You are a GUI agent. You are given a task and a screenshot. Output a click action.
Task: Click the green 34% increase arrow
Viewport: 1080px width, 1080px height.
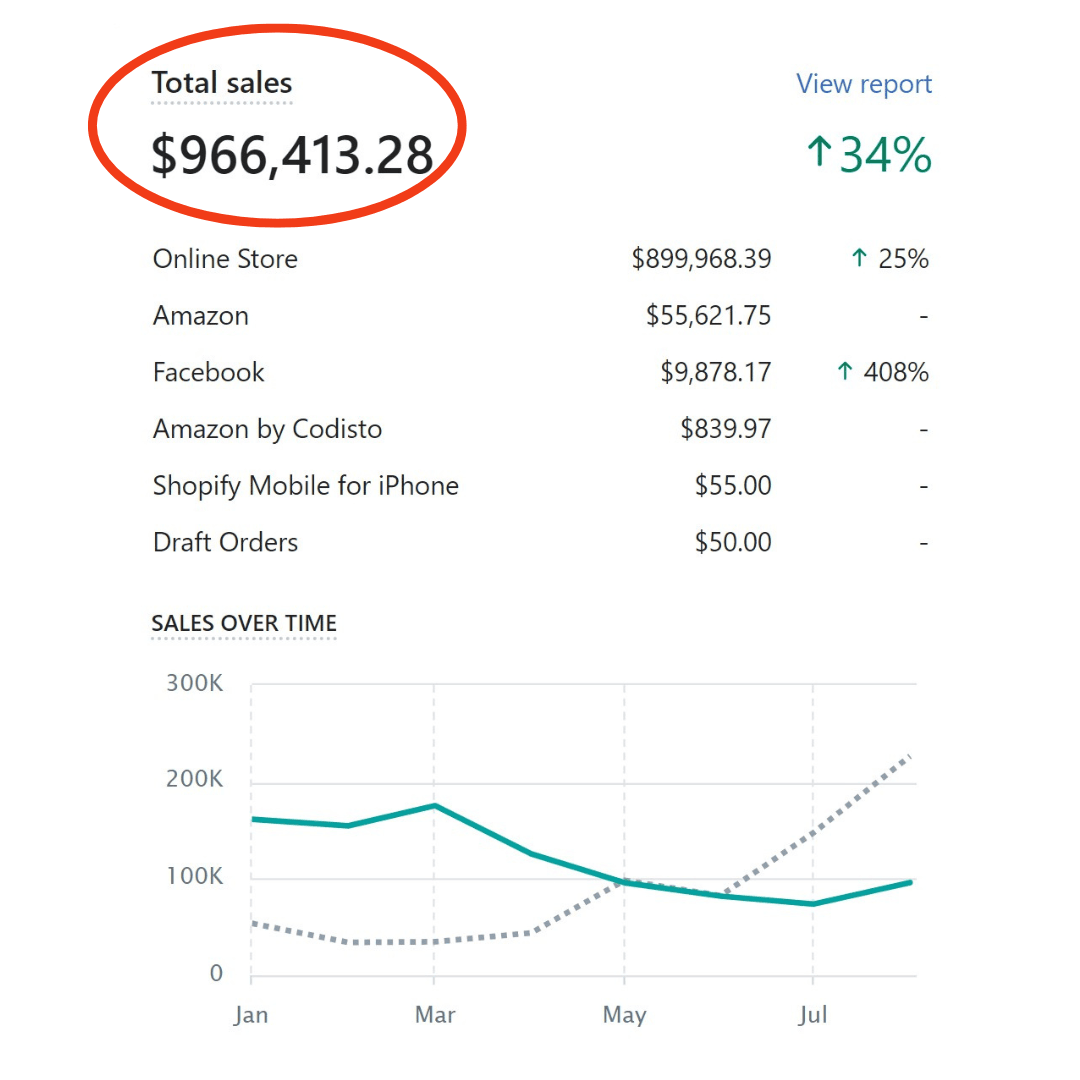coord(819,153)
